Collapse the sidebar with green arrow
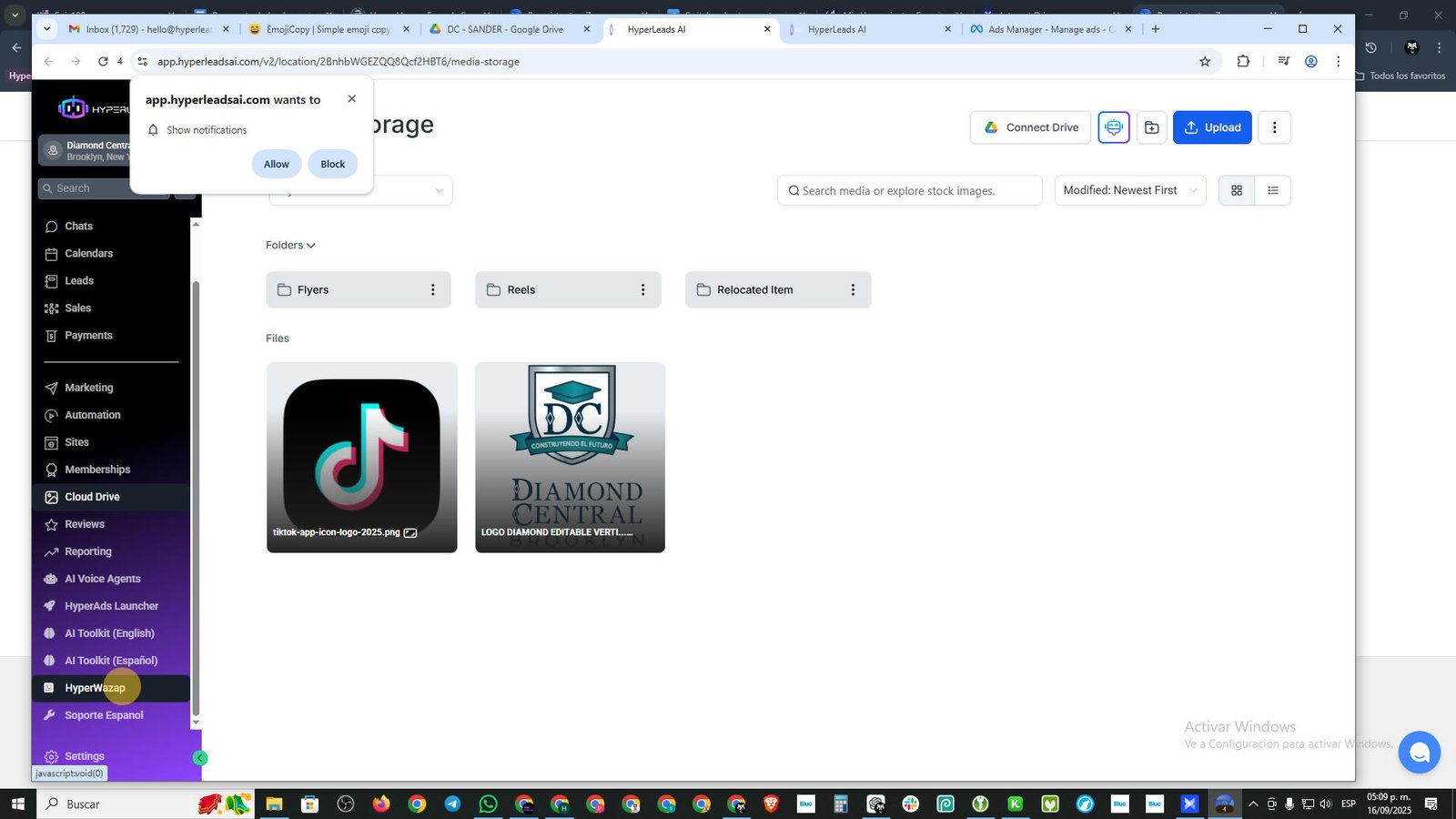The height and width of the screenshot is (819, 1456). [x=200, y=758]
